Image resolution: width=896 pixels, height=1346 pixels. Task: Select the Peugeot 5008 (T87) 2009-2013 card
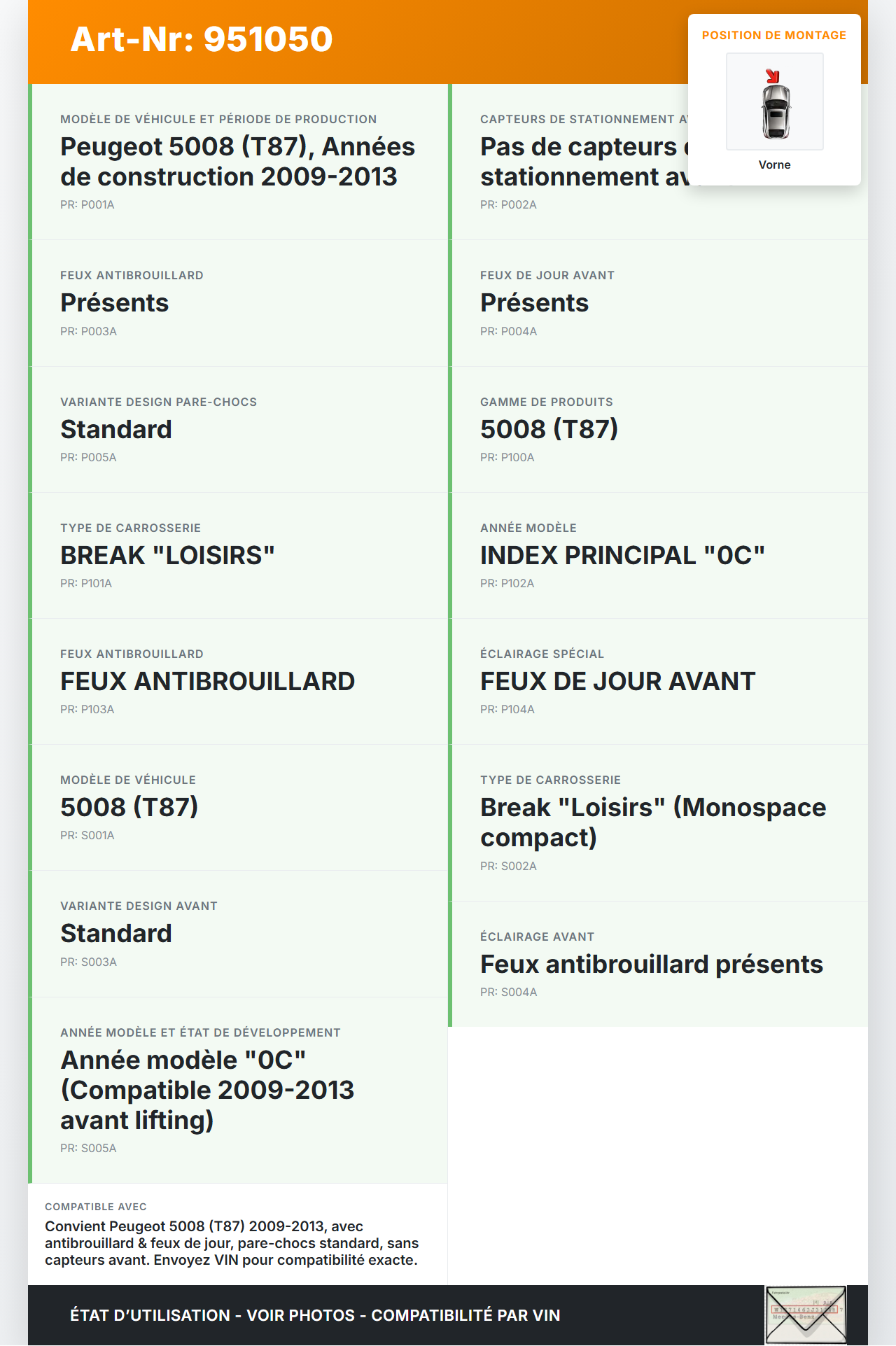tap(238, 162)
